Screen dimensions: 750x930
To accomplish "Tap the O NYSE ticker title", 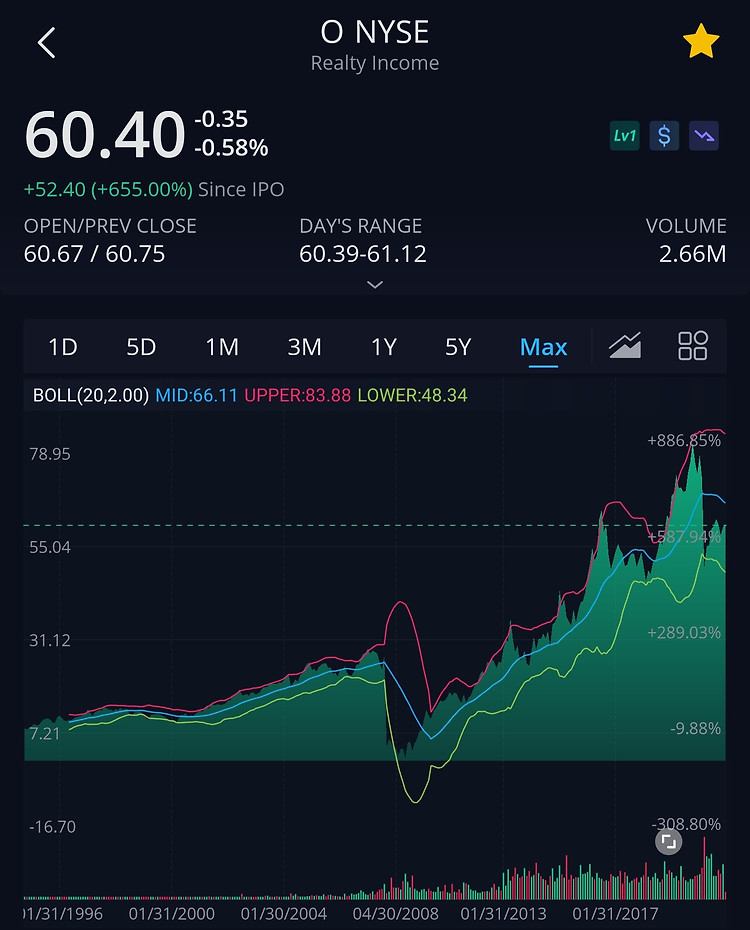I will (x=375, y=32).
